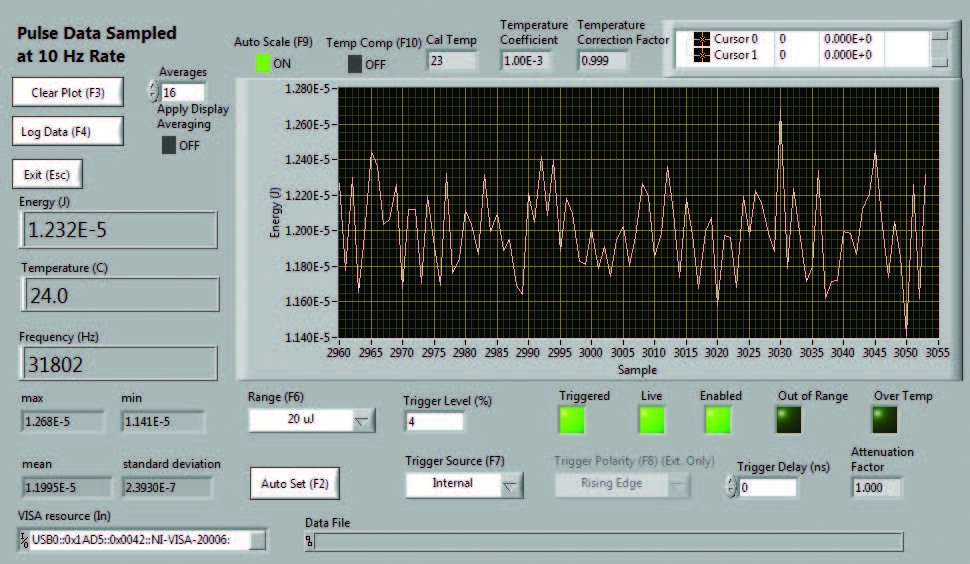Click the Enabled status LED indicator
The image size is (970, 564).
(x=718, y=421)
